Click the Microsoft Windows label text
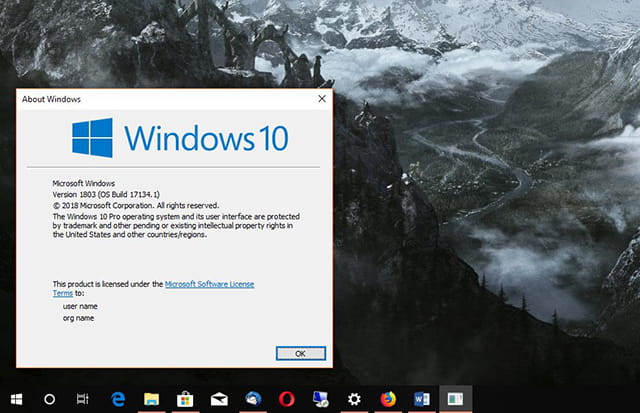This screenshot has height=413, width=640. tap(84, 184)
